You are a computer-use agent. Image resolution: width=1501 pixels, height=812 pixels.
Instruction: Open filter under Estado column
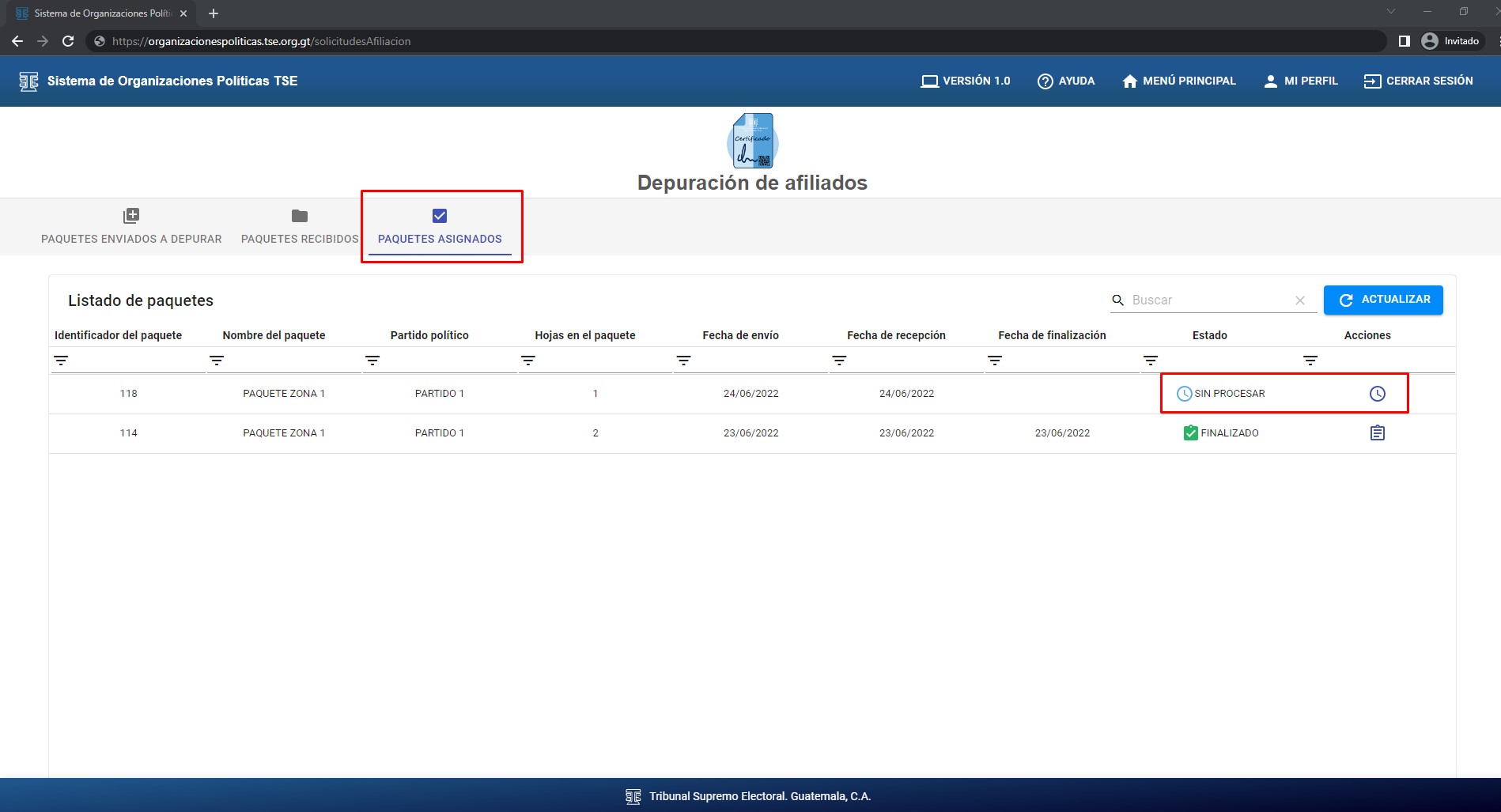(1151, 361)
